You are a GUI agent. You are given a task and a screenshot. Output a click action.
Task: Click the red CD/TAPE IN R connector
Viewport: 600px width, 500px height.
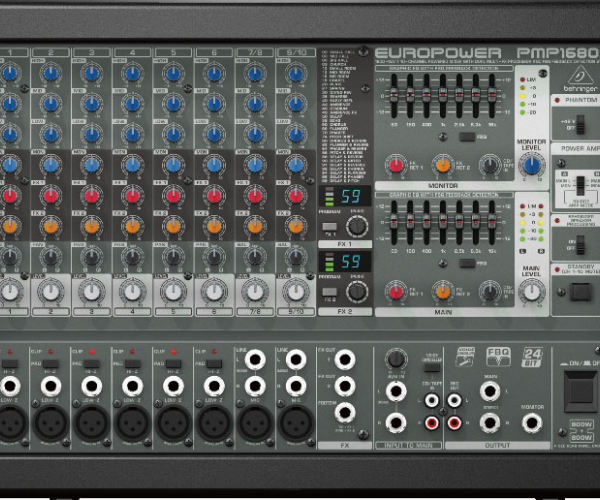tap(432, 423)
